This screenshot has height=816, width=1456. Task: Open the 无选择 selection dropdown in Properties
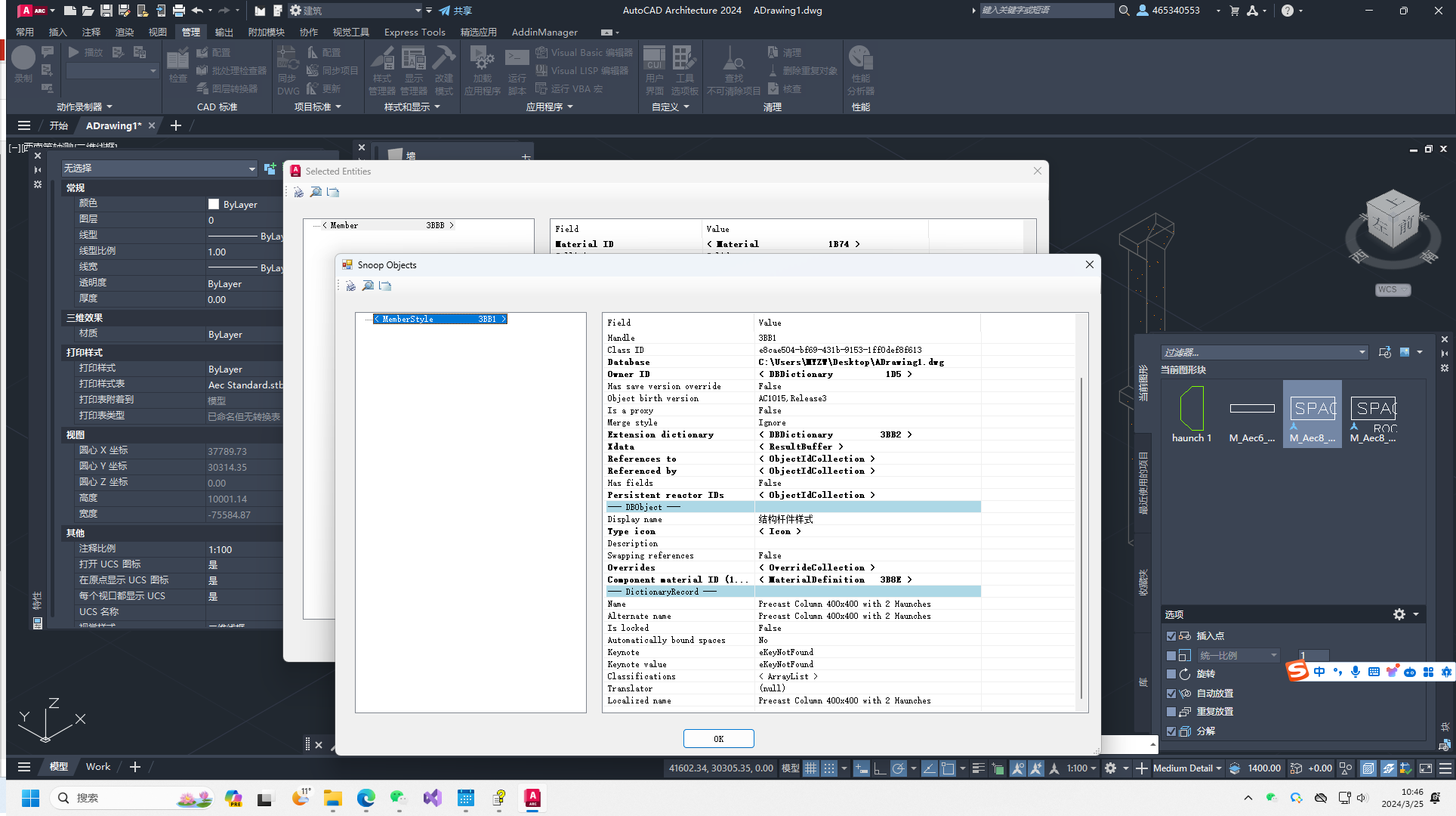point(251,168)
